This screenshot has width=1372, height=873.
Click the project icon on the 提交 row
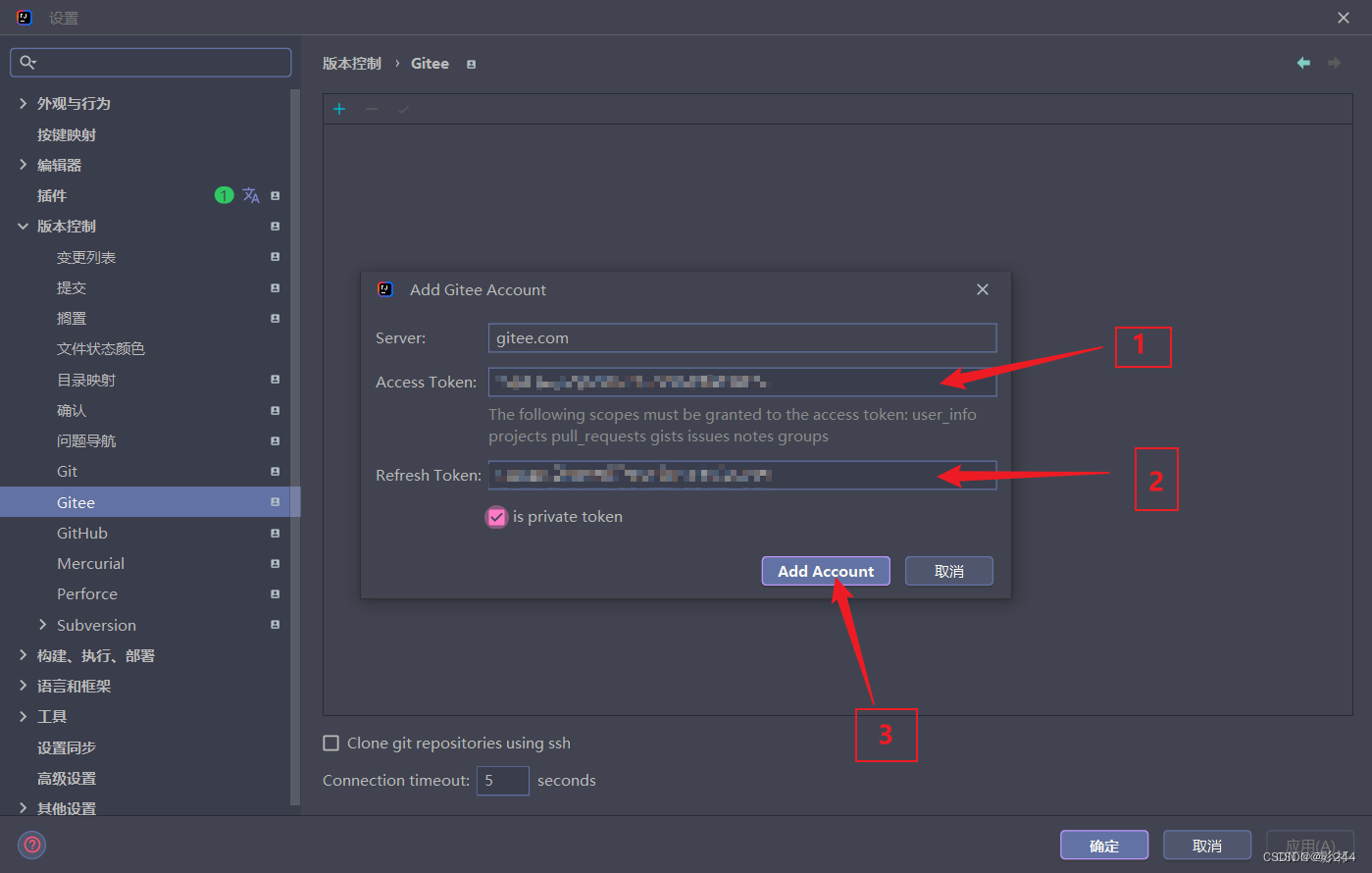[x=275, y=287]
